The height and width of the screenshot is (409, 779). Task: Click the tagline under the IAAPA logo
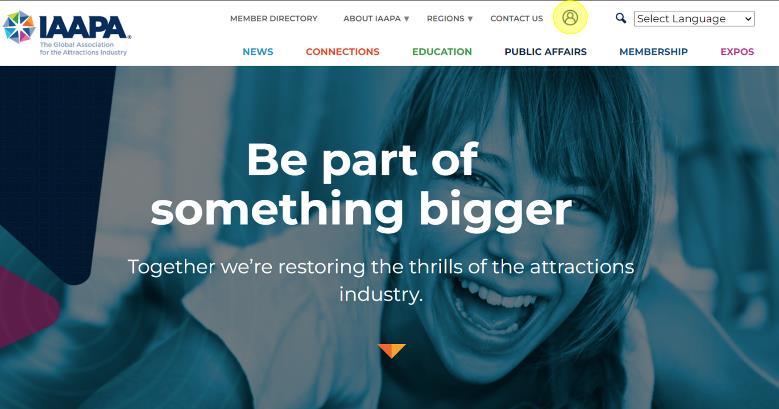83,48
